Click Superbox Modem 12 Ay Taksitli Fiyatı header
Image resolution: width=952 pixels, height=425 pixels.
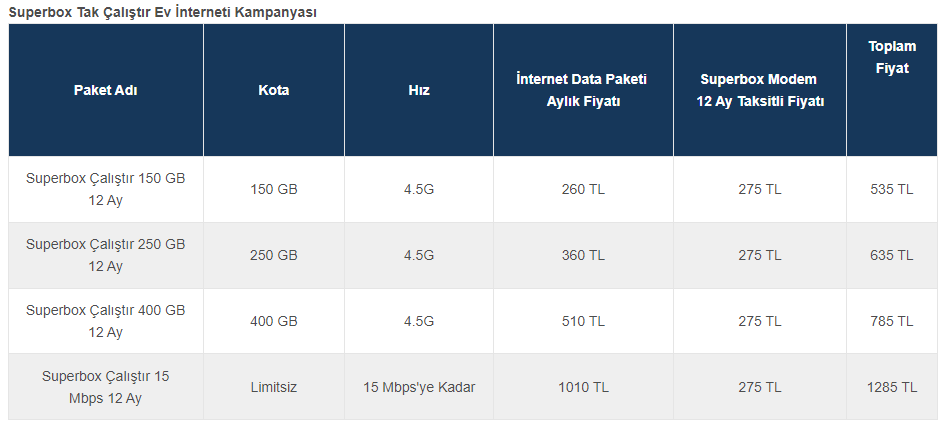pyautogui.click(x=760, y=90)
